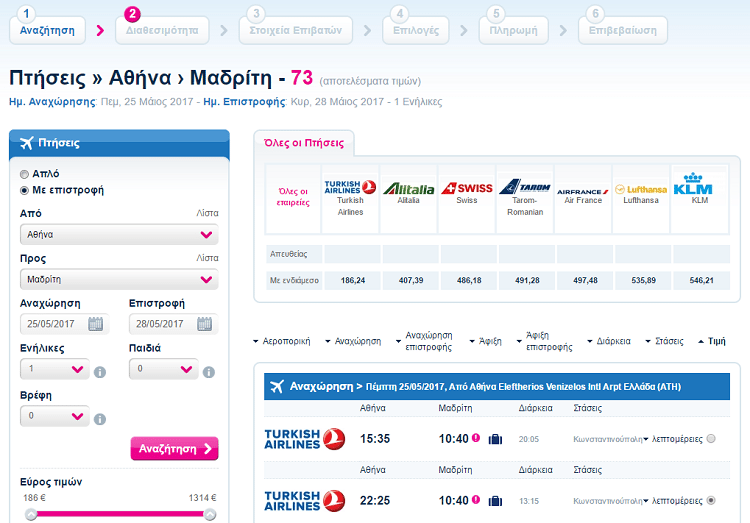Click the pink warning icon on 15:35 flight arrival
750x523 pixels.
(x=476, y=437)
